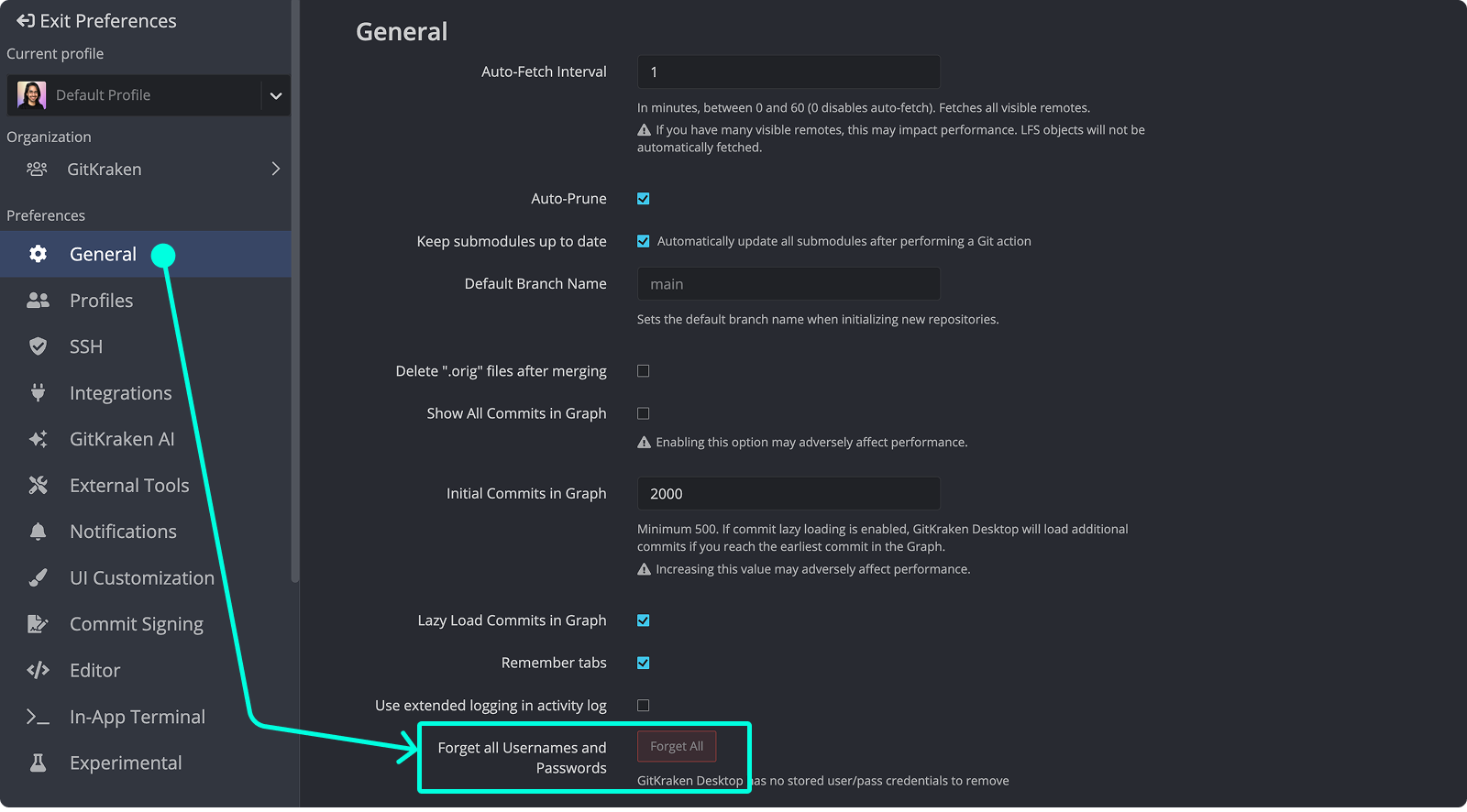The image size is (1467, 812).
Task: Select the GitKraken AI sparkles icon
Action: (x=38, y=438)
